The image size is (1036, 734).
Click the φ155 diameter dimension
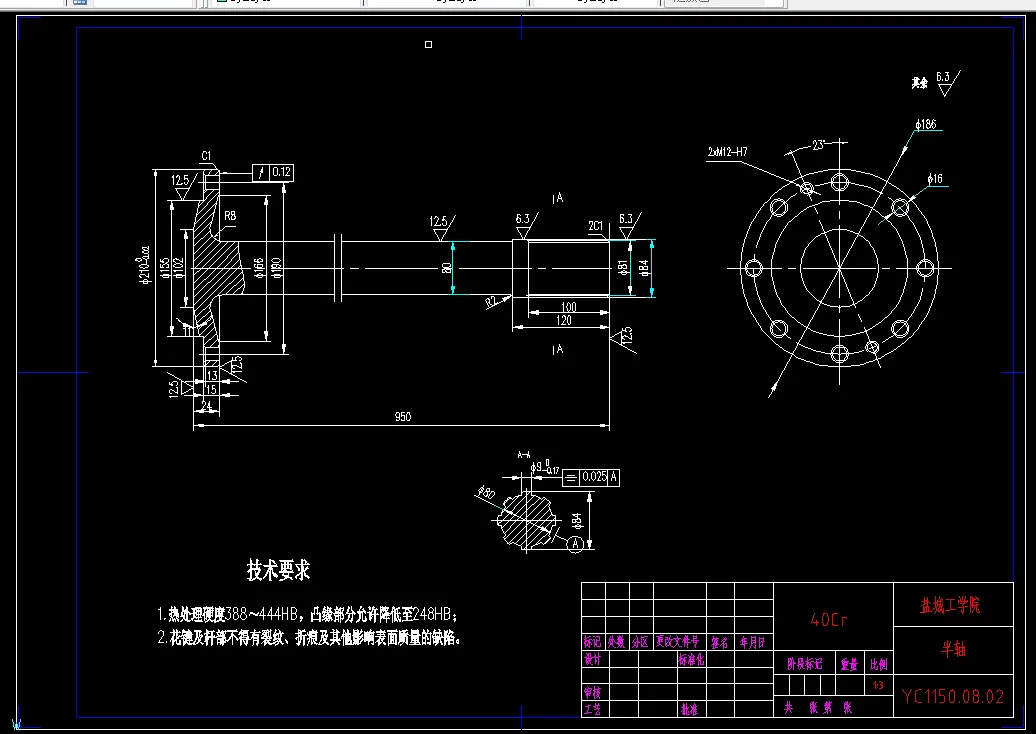click(x=165, y=268)
